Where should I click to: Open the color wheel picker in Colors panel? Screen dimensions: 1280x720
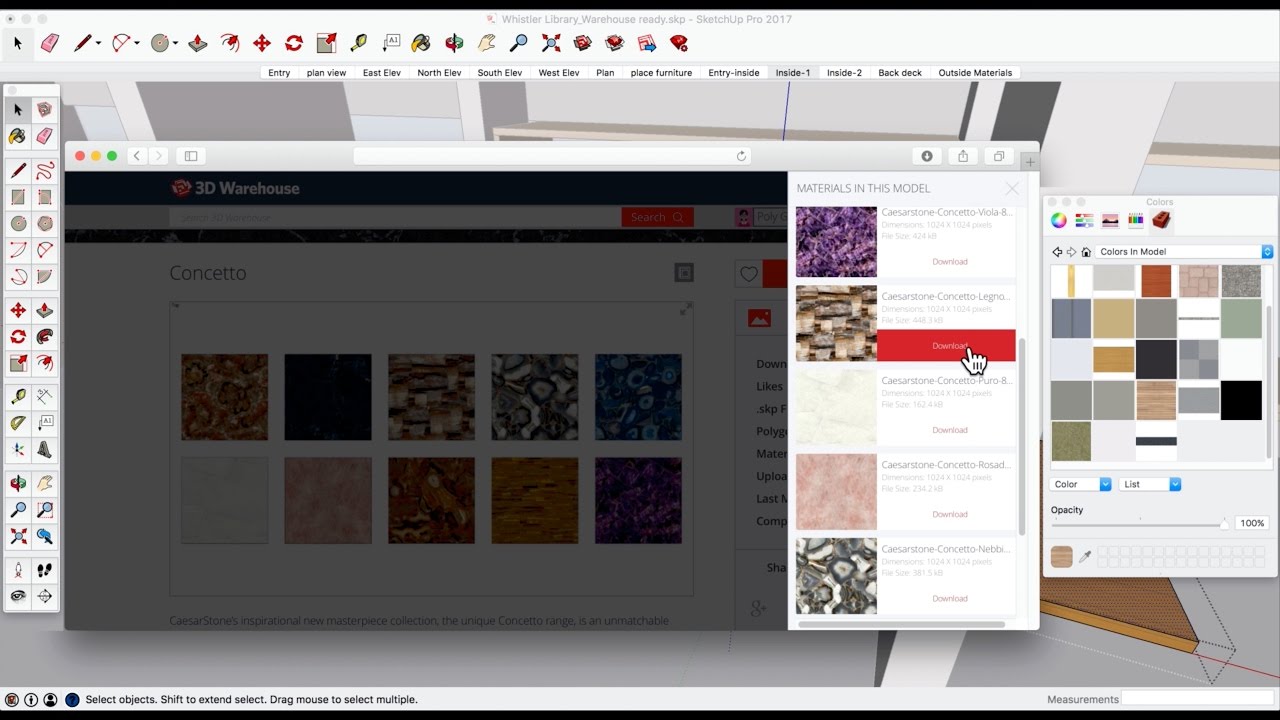(x=1059, y=221)
